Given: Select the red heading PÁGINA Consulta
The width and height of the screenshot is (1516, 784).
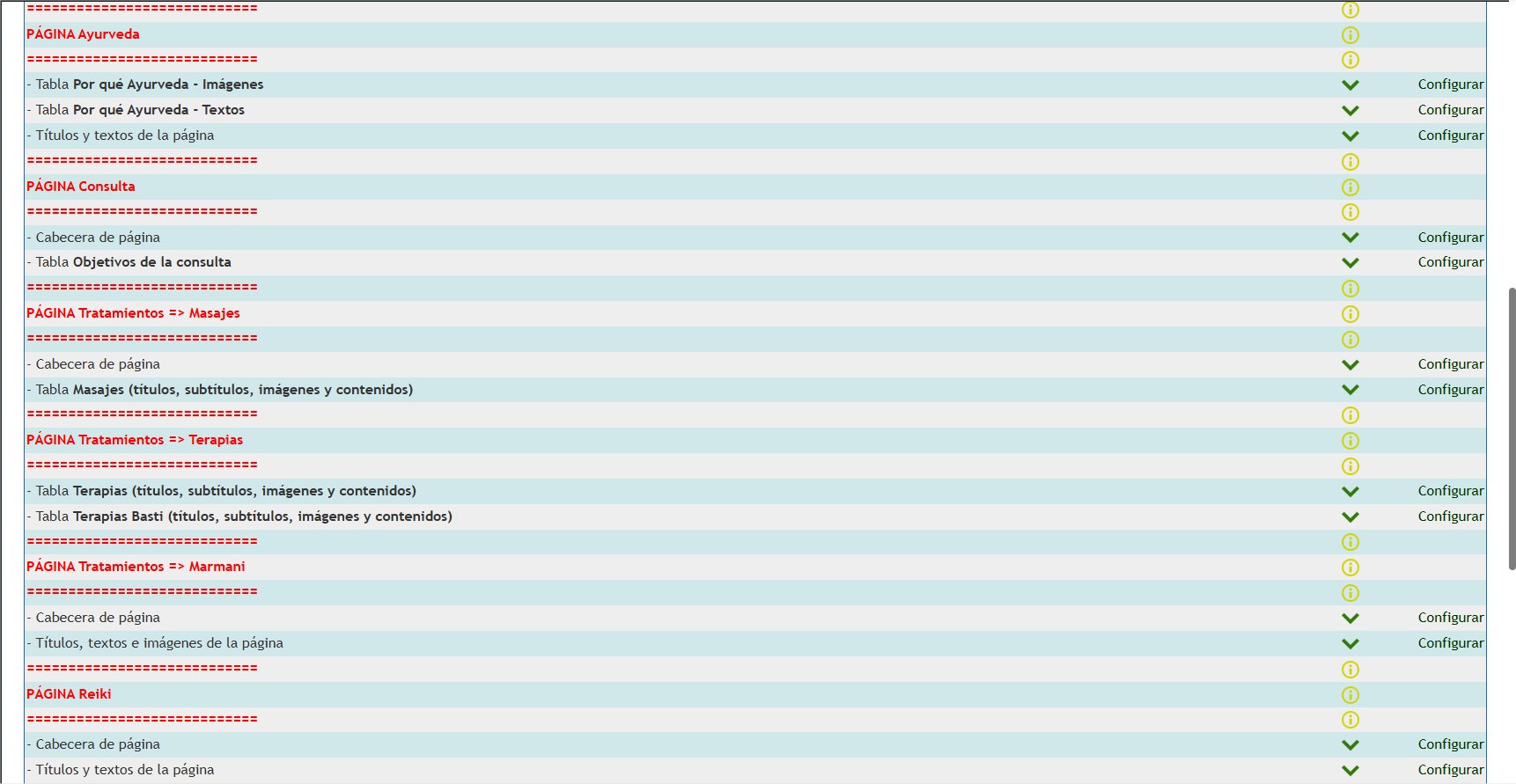Looking at the screenshot, I should tap(81, 187).
